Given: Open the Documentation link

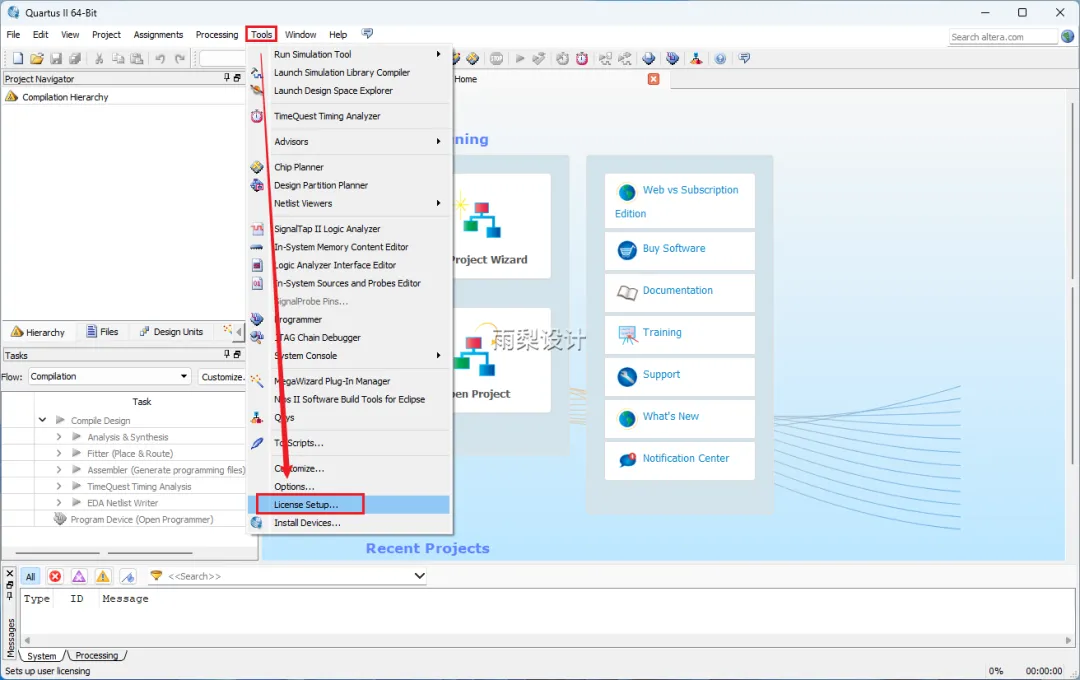Looking at the screenshot, I should click(x=678, y=291).
